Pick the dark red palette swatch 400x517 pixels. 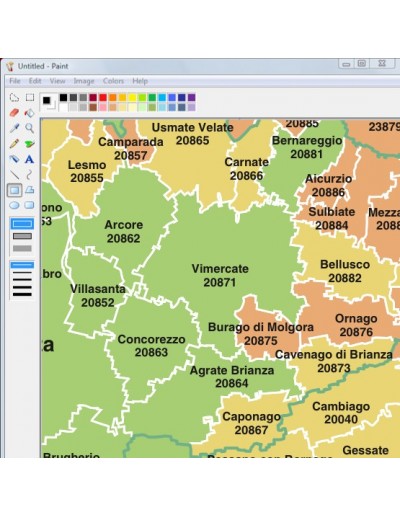click(93, 97)
